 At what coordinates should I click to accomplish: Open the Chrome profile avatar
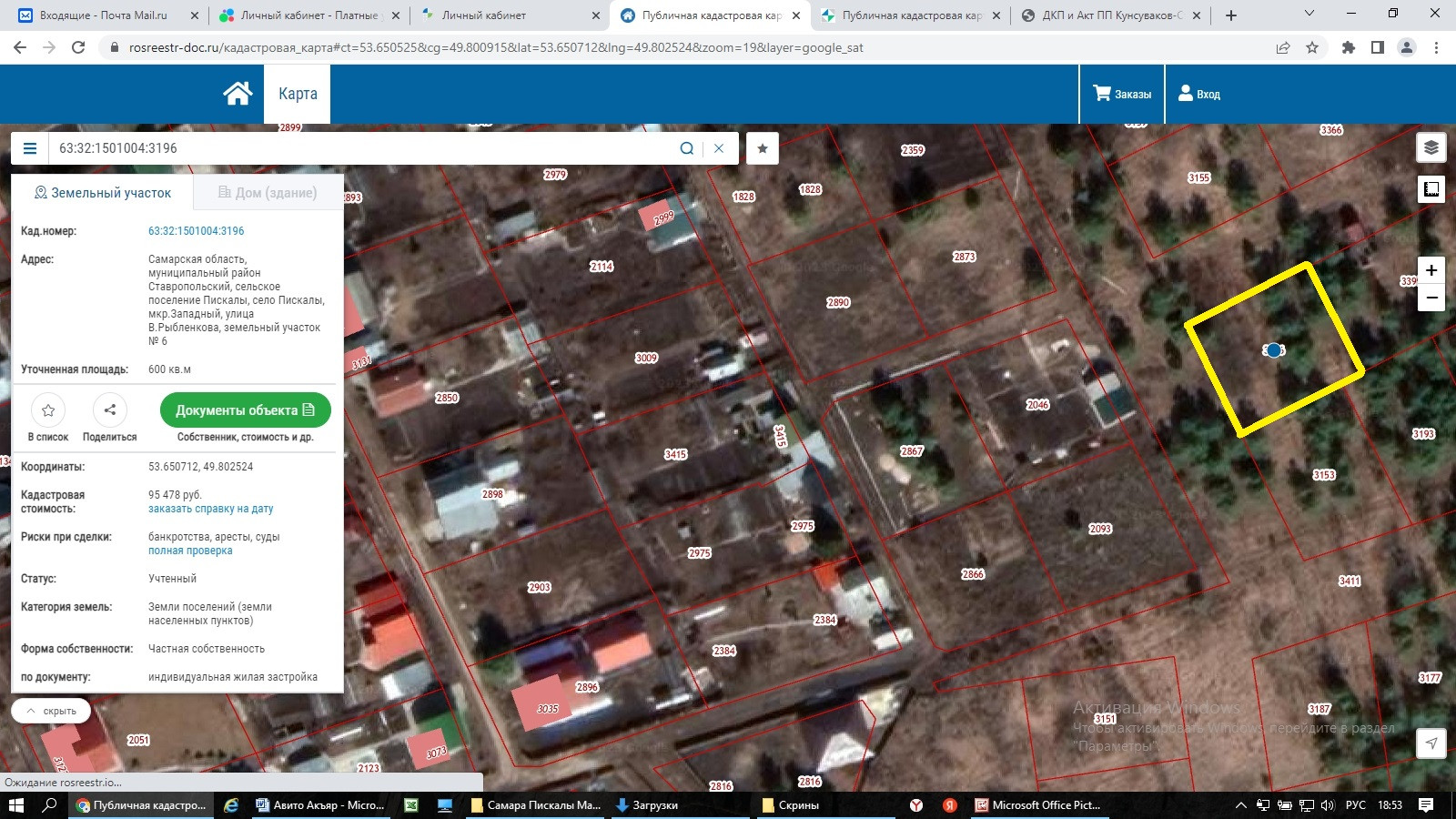[1407, 47]
